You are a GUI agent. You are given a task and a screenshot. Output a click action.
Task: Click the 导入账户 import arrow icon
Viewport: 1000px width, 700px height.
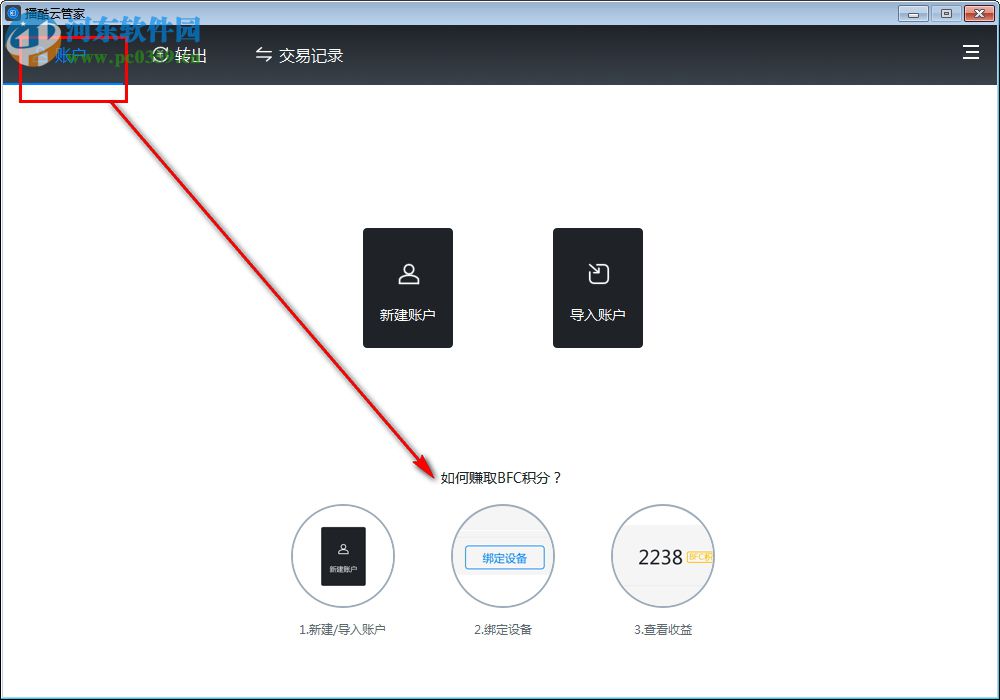(x=598, y=273)
